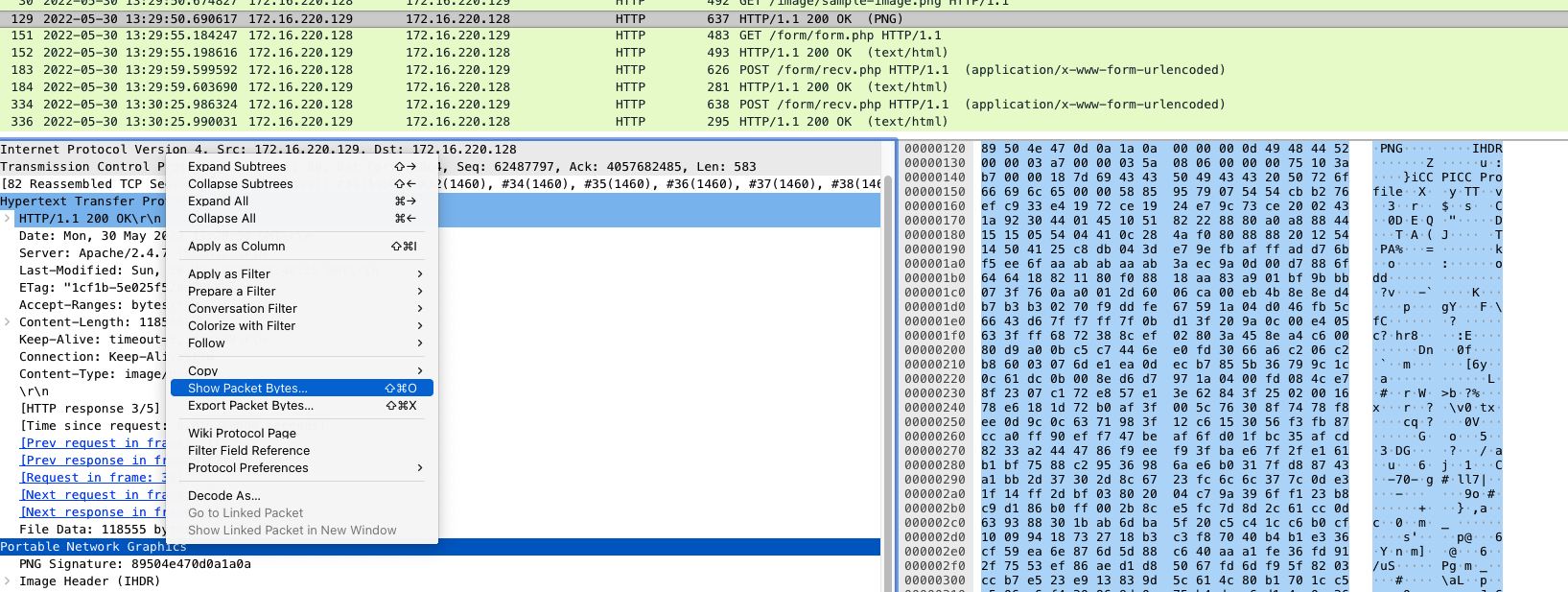The image size is (1568, 592).
Task: Choose Collapse All
Action: 222,219
